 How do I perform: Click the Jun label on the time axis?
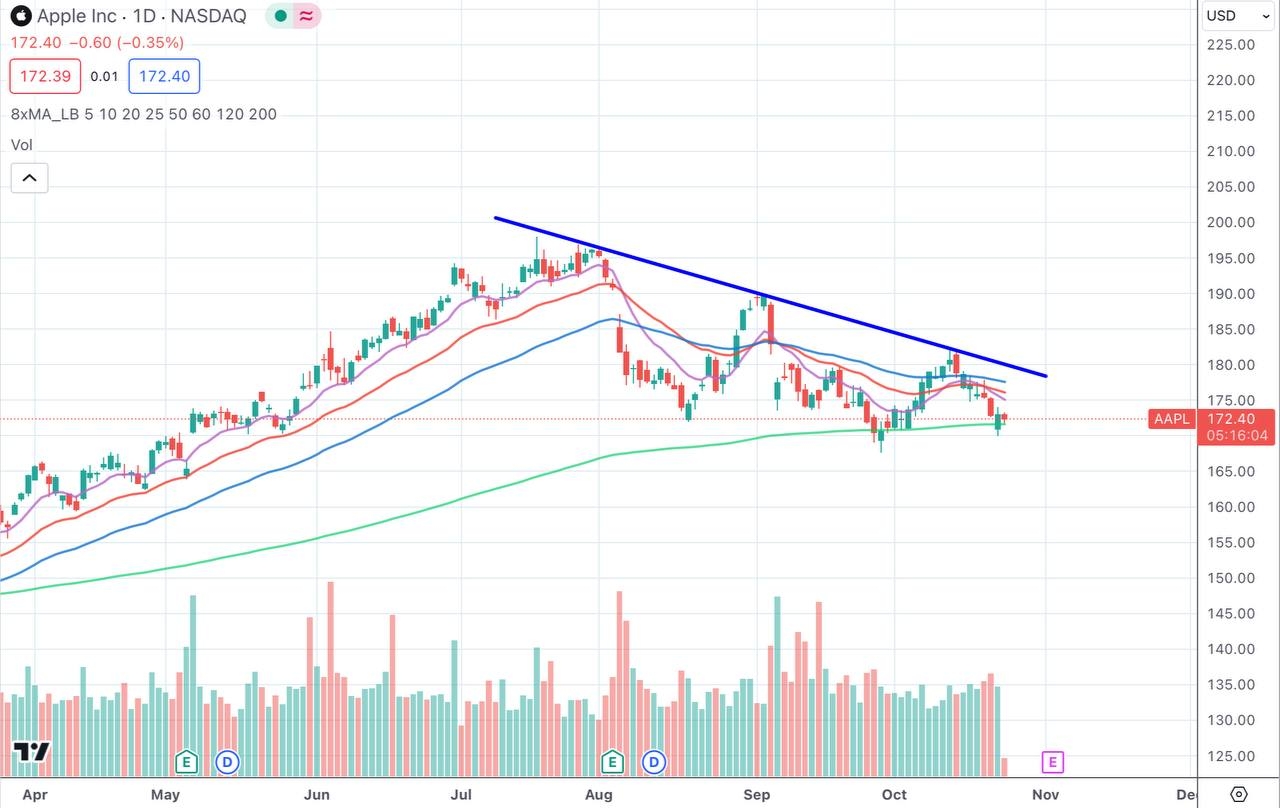click(317, 794)
